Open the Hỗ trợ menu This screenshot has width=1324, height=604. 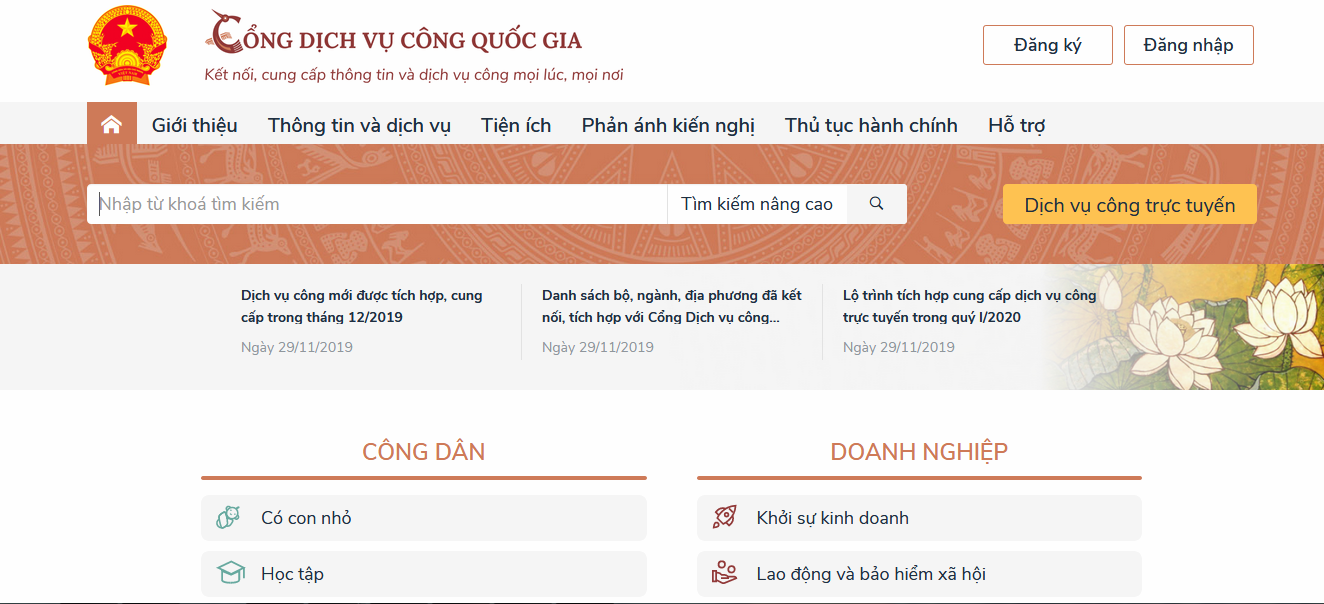click(x=1016, y=124)
